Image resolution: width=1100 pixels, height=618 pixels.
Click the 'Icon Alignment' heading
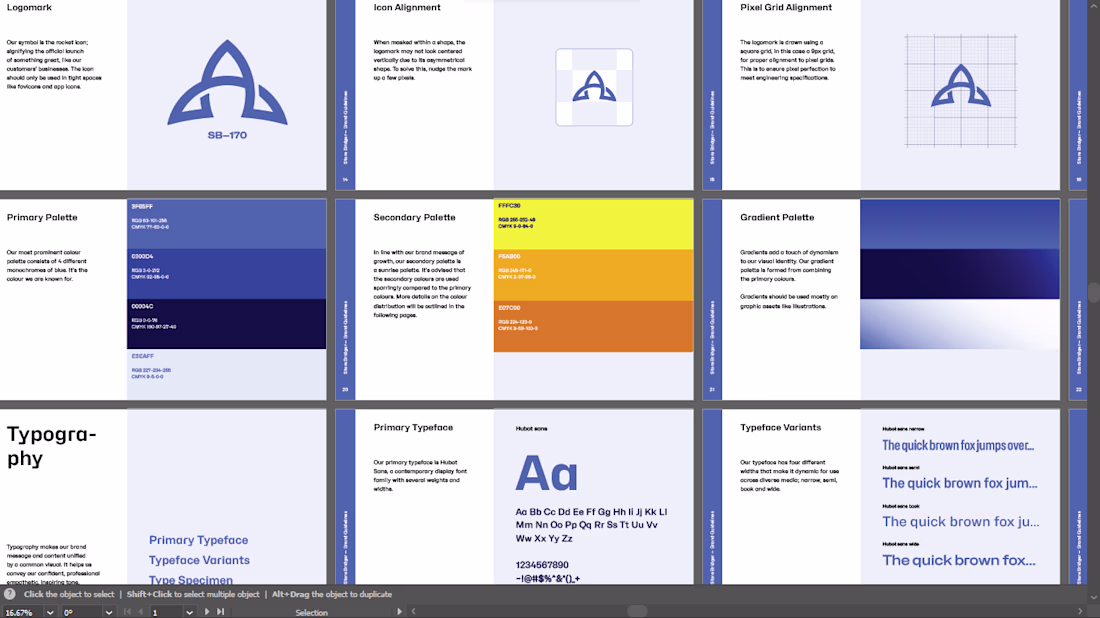[x=407, y=8]
